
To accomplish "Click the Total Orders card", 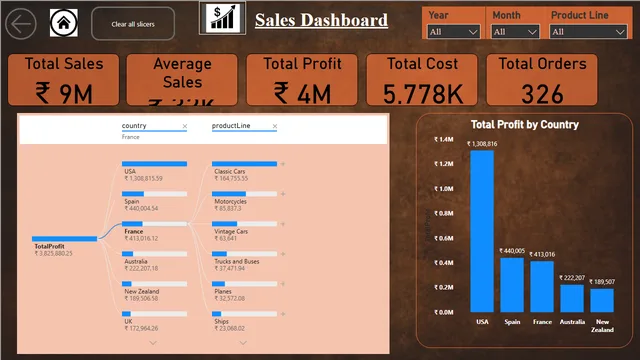I will 542,80.
